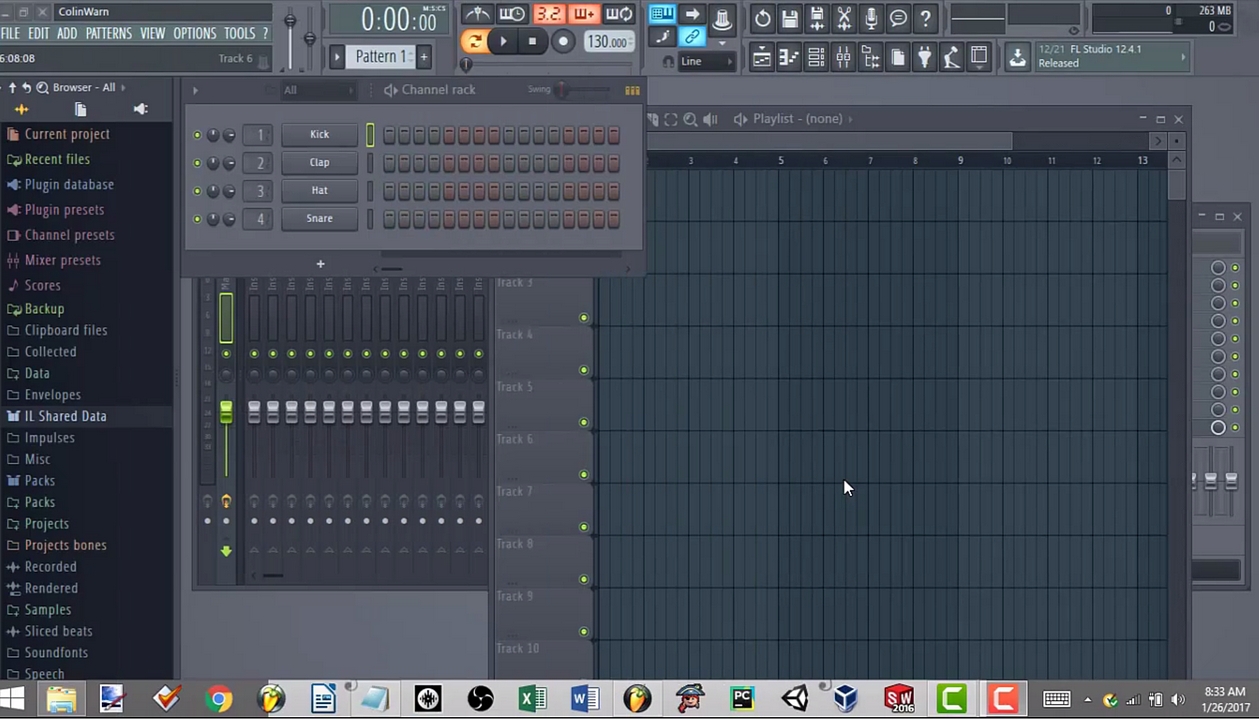Open the channel rack menu arrow
This screenshot has height=720, width=1259.
196,90
